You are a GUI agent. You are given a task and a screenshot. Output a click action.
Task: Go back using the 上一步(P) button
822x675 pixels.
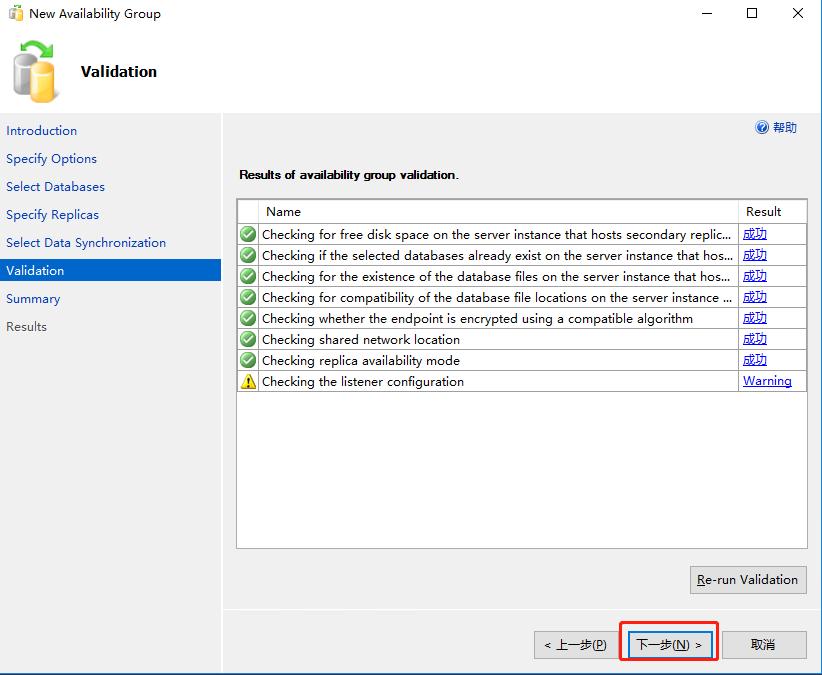coord(575,645)
